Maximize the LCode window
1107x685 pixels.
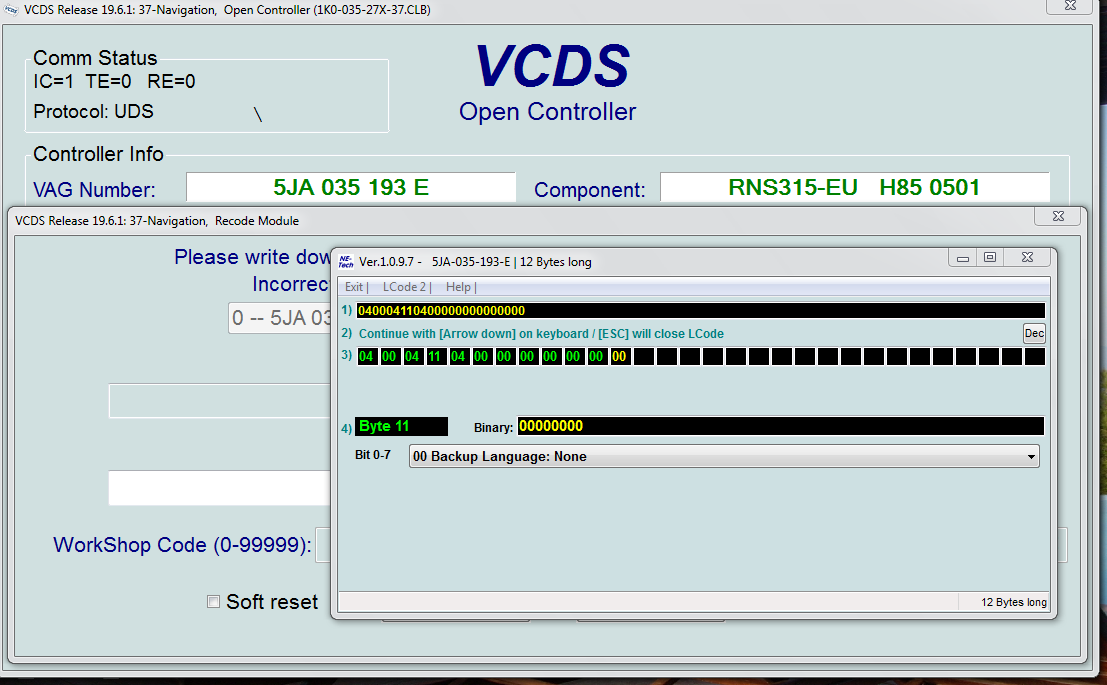point(990,258)
